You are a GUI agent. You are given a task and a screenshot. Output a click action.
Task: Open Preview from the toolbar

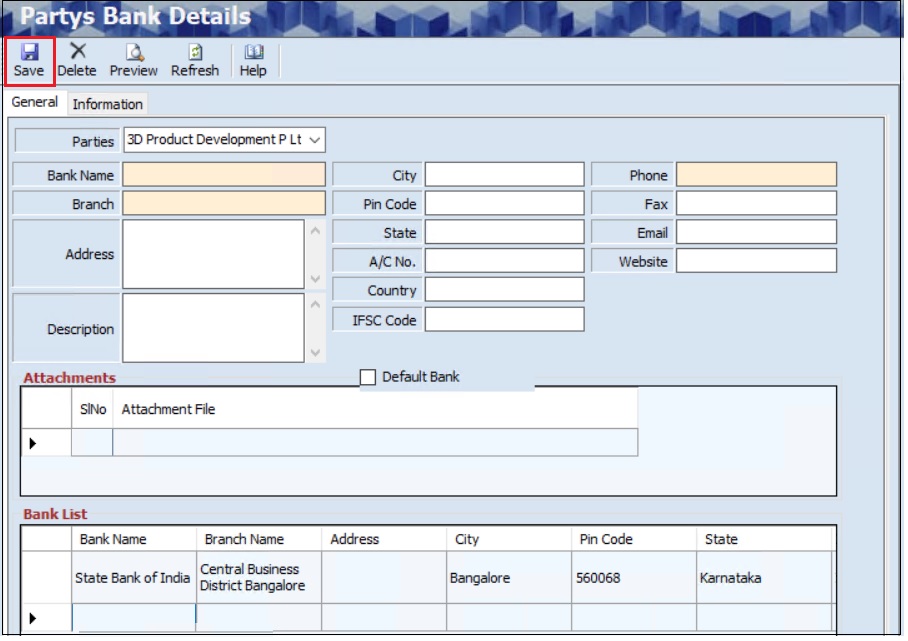click(x=133, y=52)
